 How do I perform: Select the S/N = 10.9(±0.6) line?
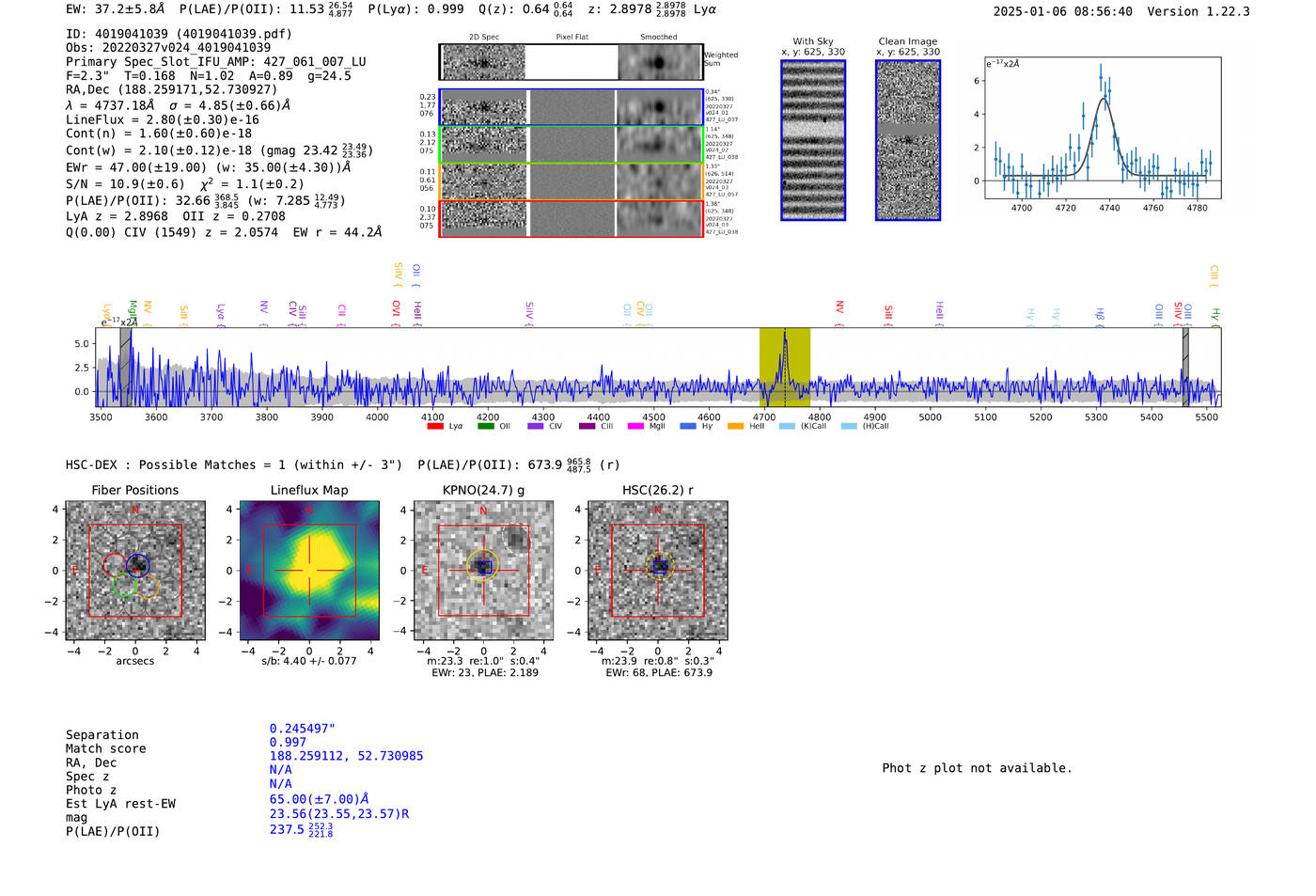point(185,184)
